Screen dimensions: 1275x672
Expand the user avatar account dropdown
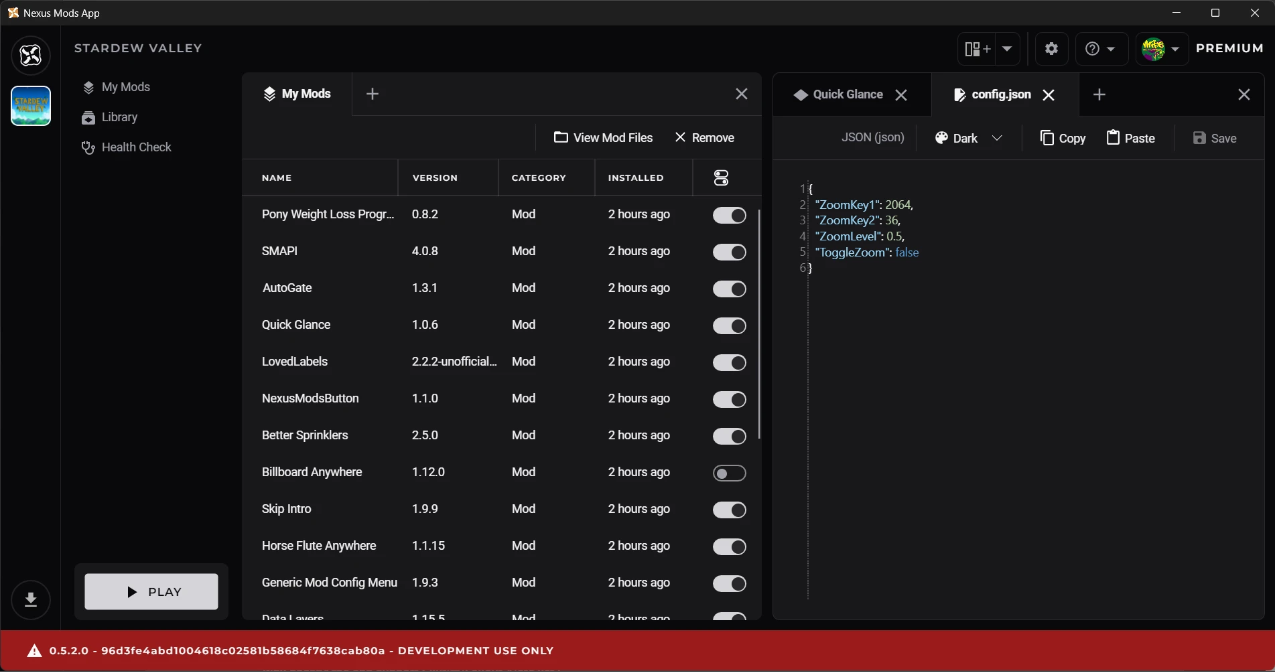pyautogui.click(x=1161, y=49)
